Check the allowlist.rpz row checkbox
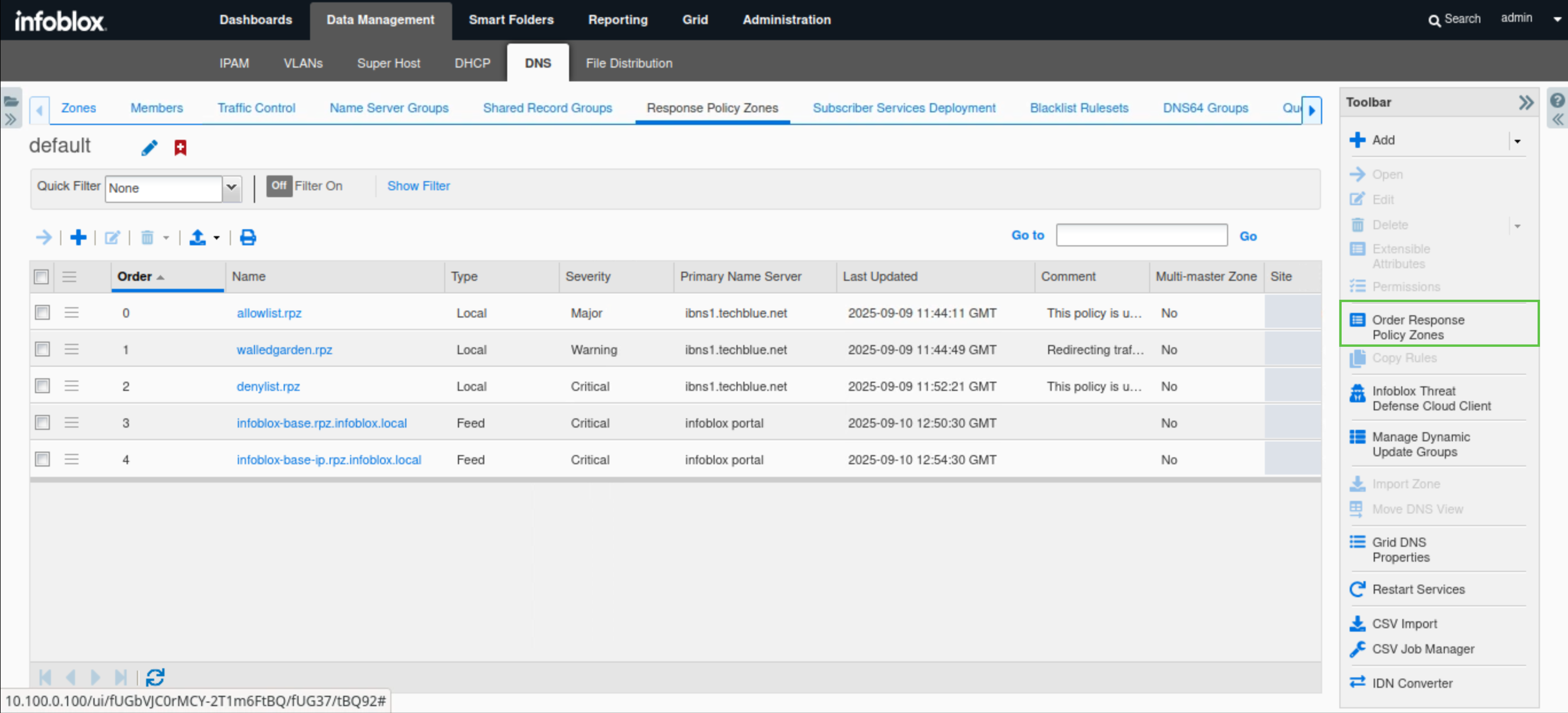Image resolution: width=1568 pixels, height=713 pixels. tap(42, 312)
